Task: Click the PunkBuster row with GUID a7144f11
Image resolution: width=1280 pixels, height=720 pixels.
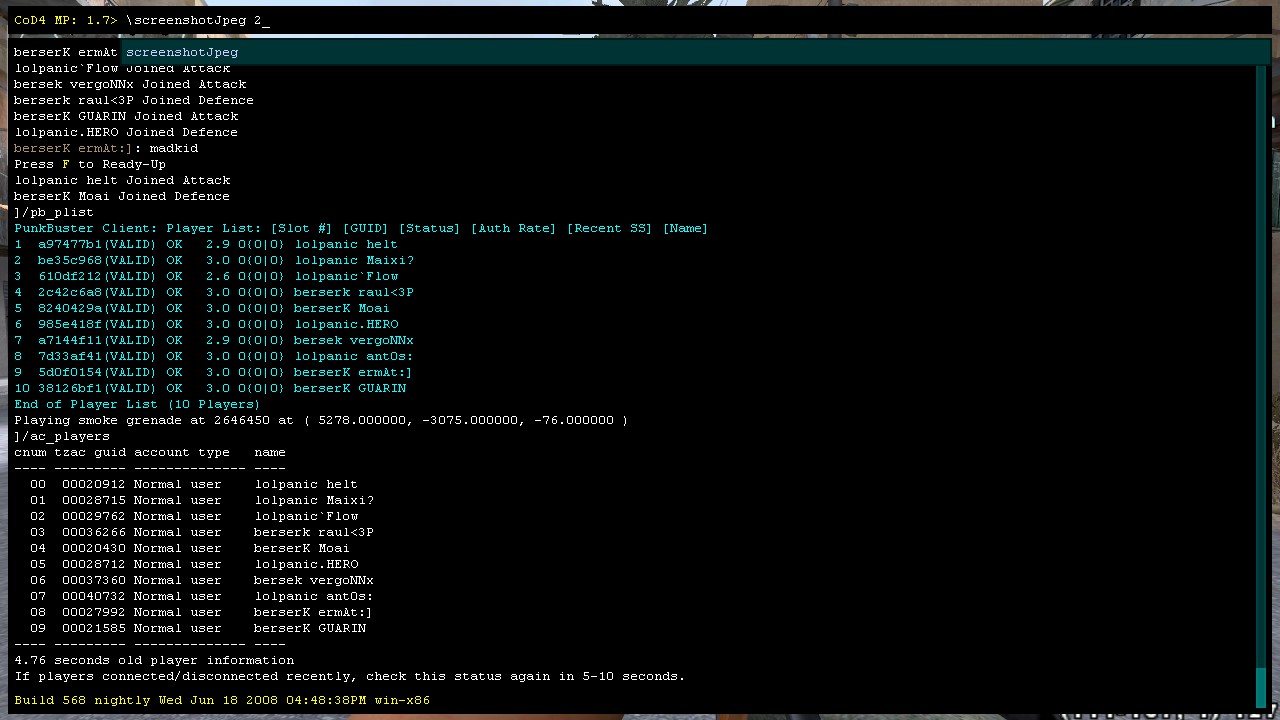Action: [x=214, y=340]
